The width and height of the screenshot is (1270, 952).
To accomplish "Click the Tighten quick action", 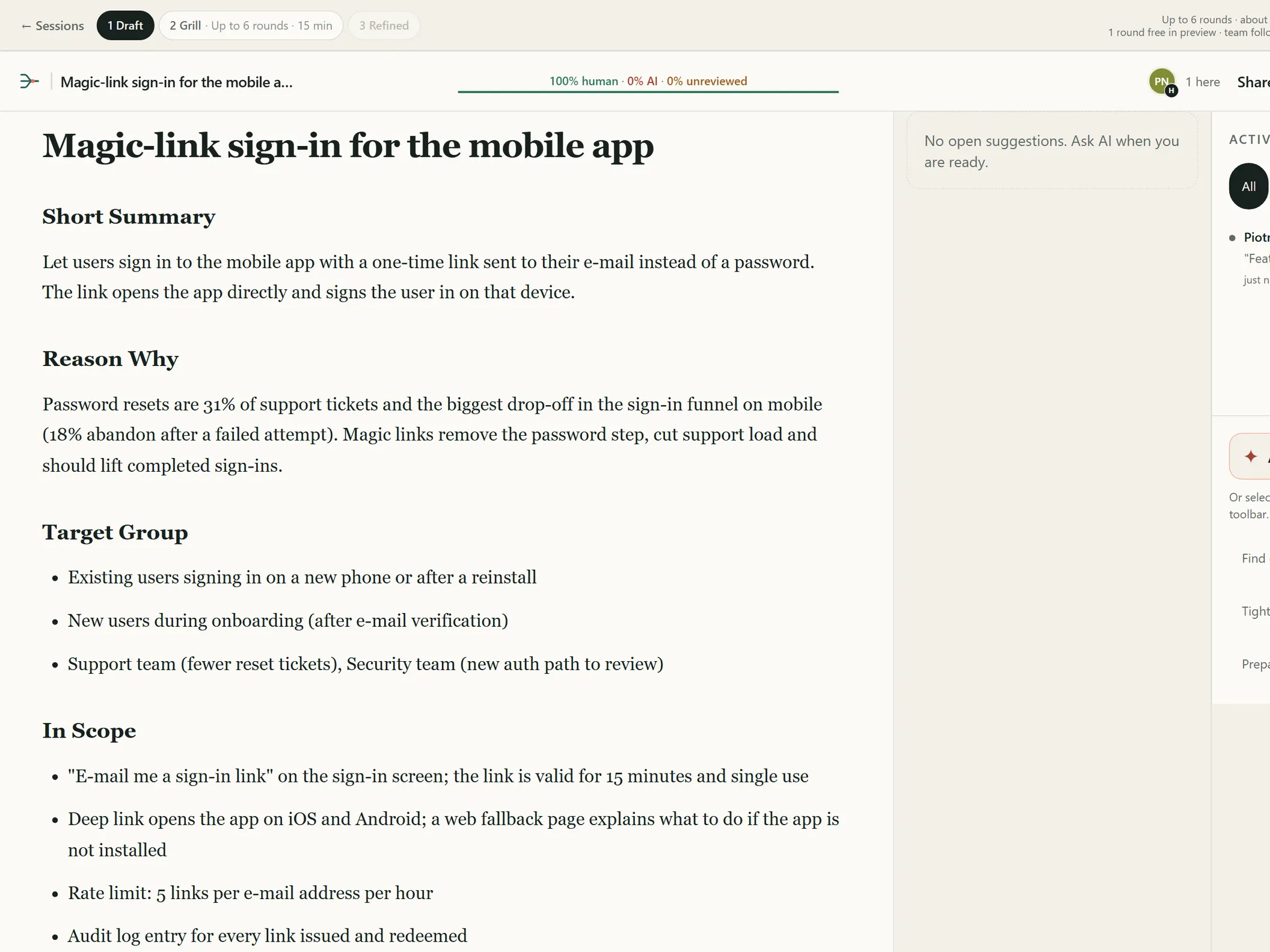I will click(1256, 611).
